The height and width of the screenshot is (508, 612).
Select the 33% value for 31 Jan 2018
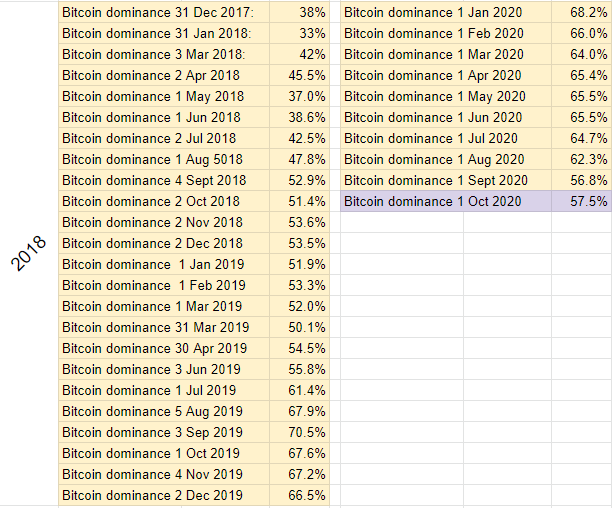click(299, 34)
